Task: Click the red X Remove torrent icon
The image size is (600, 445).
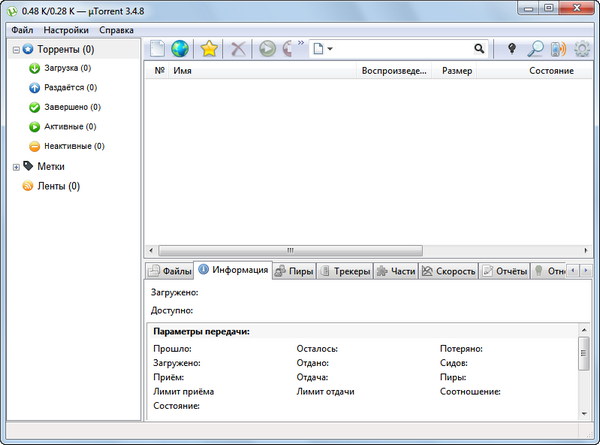Action: (237, 48)
